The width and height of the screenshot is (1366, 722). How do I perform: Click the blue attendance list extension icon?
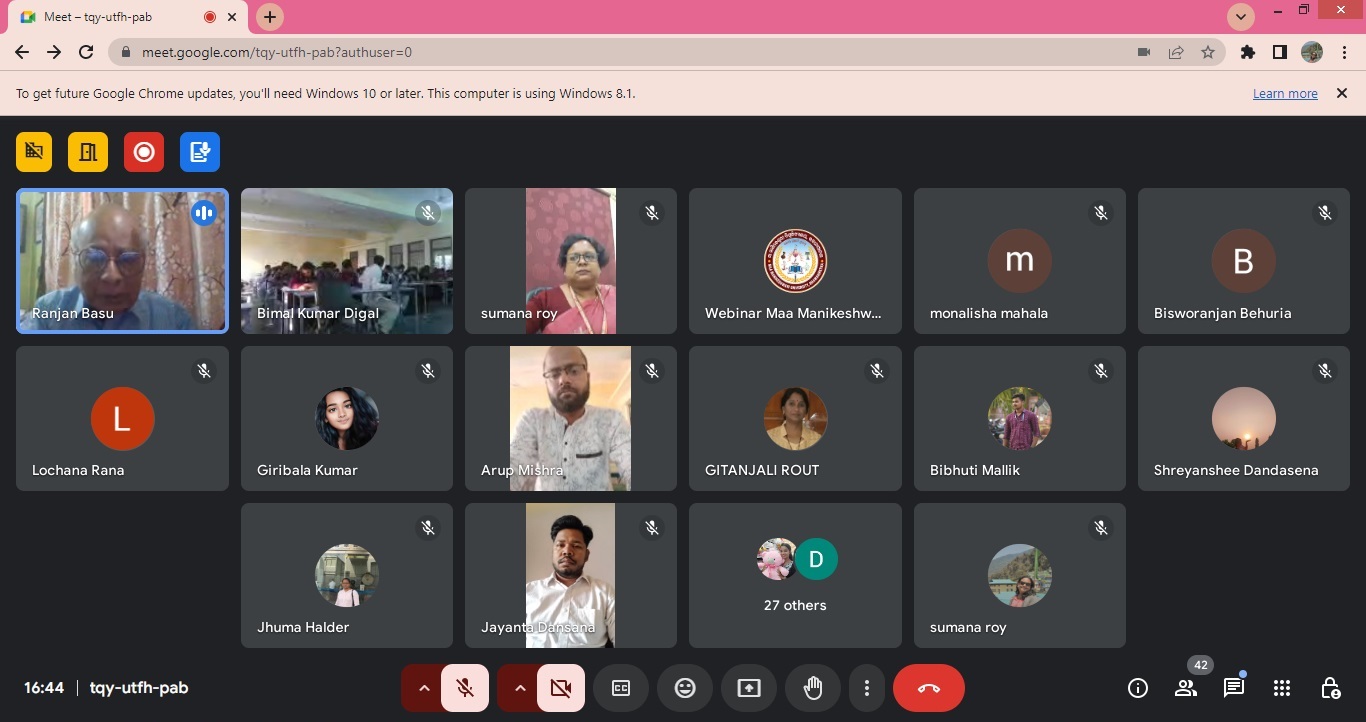click(x=200, y=152)
